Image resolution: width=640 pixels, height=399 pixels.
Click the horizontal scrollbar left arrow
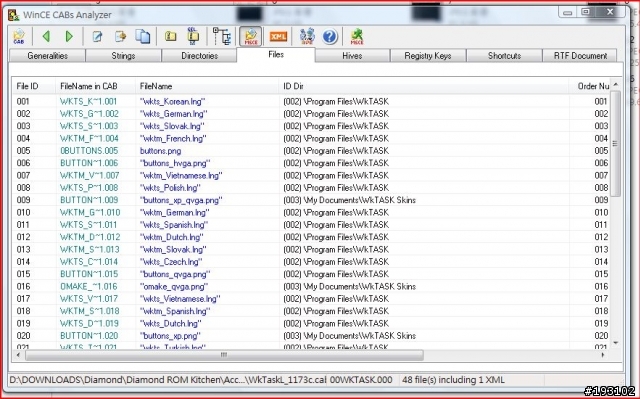(18, 355)
